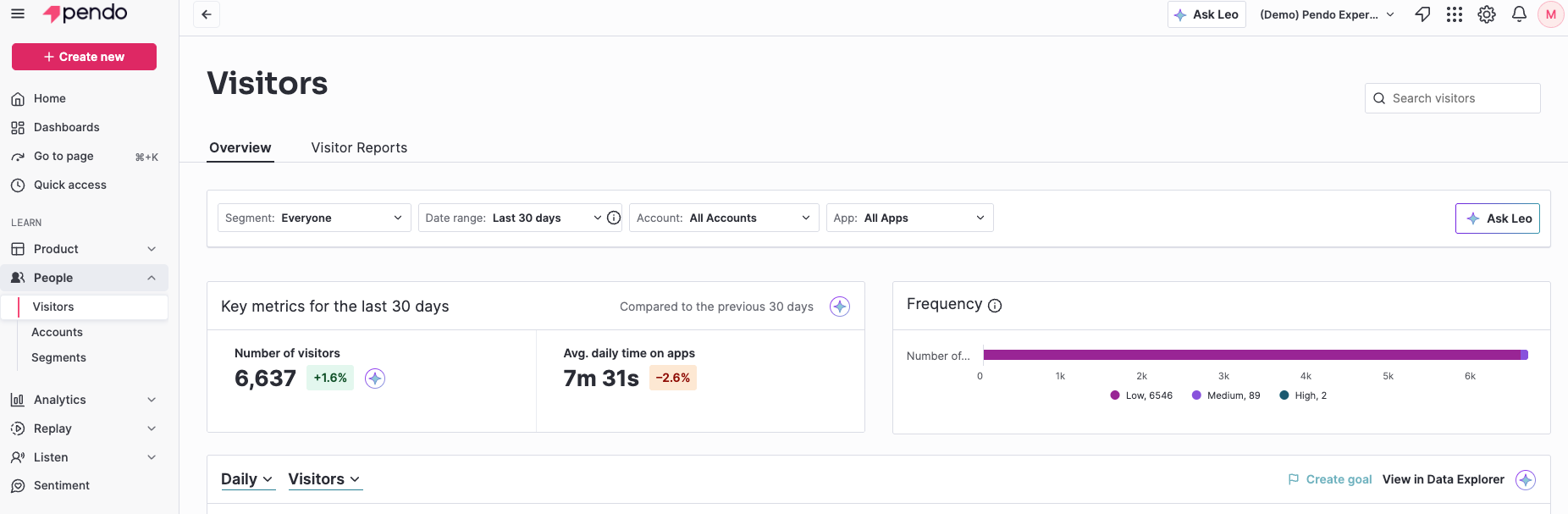
Task: Open the settings gear icon
Action: [1487, 14]
